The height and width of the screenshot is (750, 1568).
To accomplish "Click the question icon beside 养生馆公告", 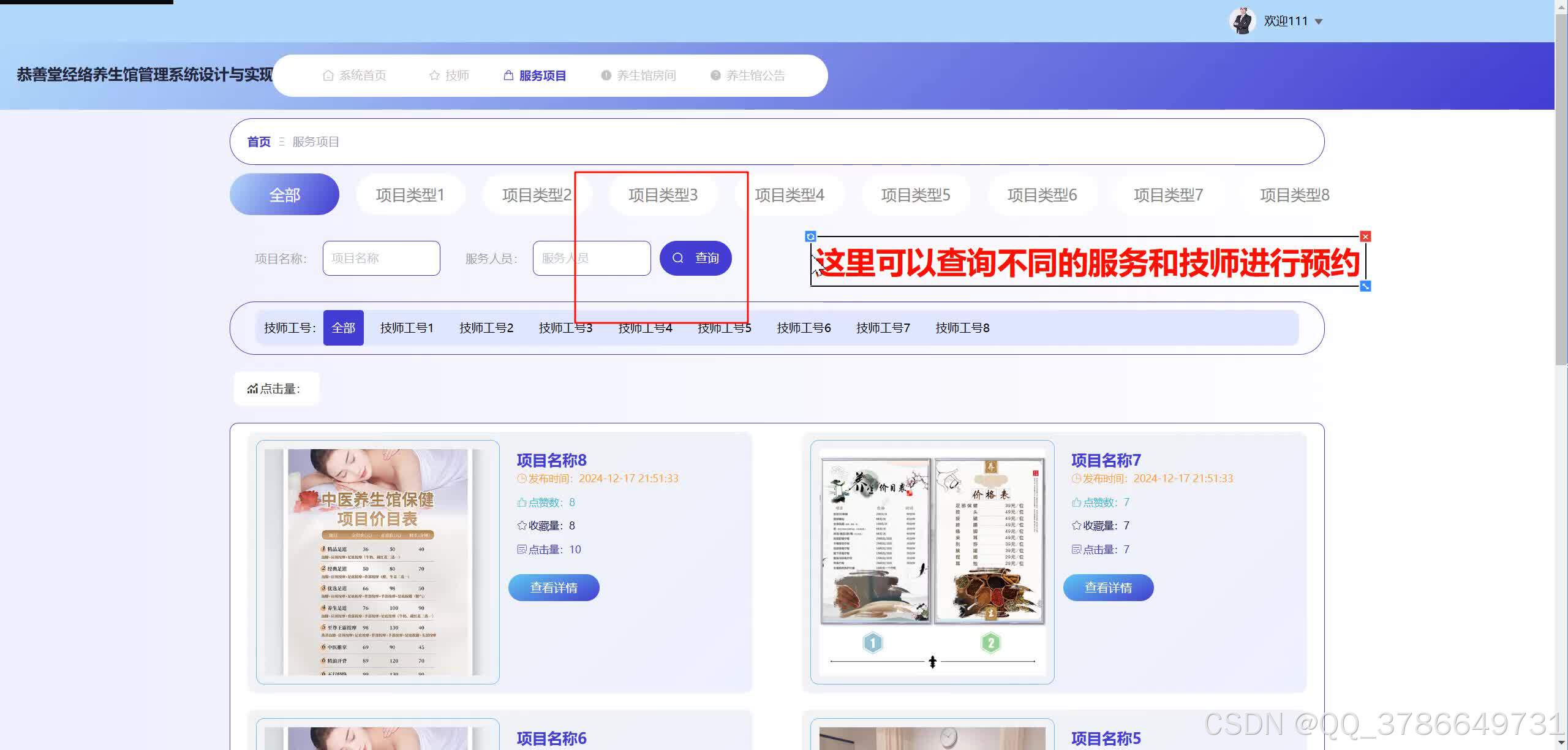I will (715, 75).
